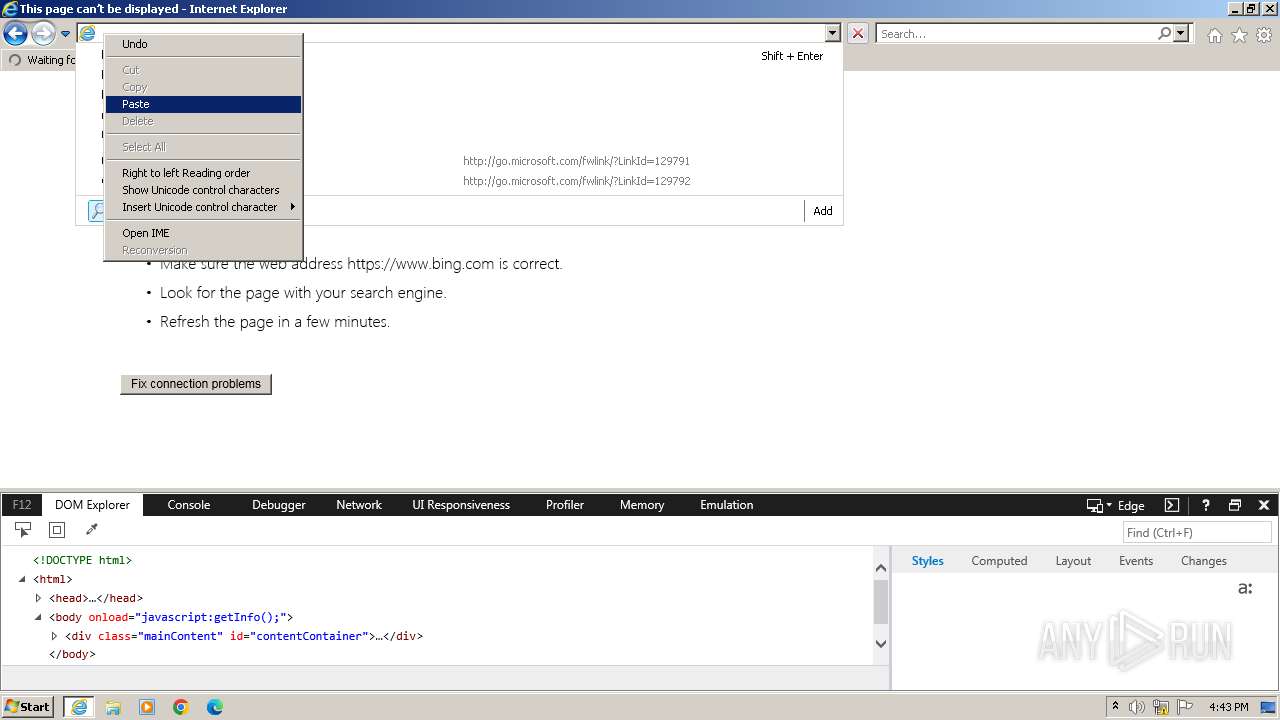
Task: Click the F12 label in developer tools
Action: tap(22, 505)
